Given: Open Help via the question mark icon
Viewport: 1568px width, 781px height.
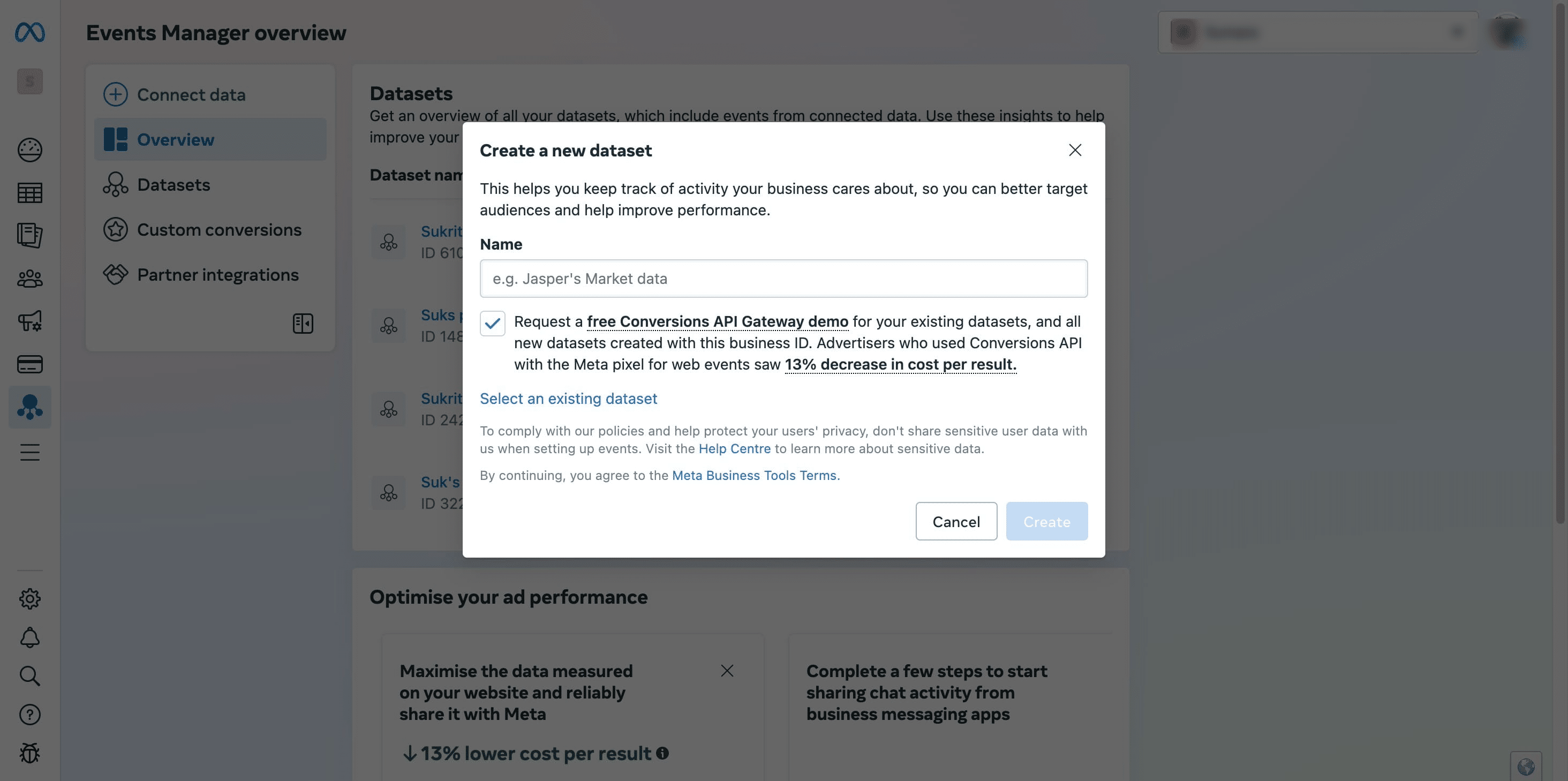Looking at the screenshot, I should pos(29,715).
